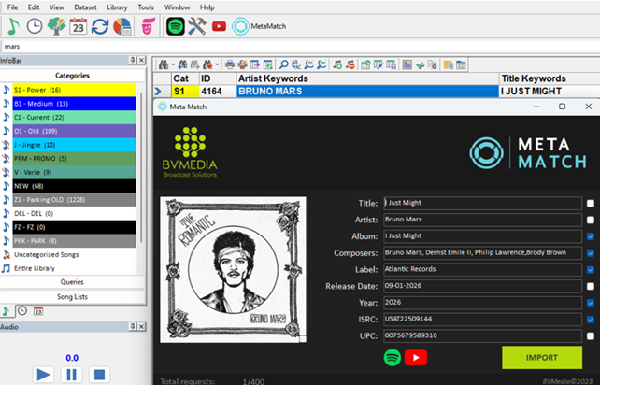Click the YouTube icon in main toolbar
Viewport: 642px width, 412px height.
219,27
